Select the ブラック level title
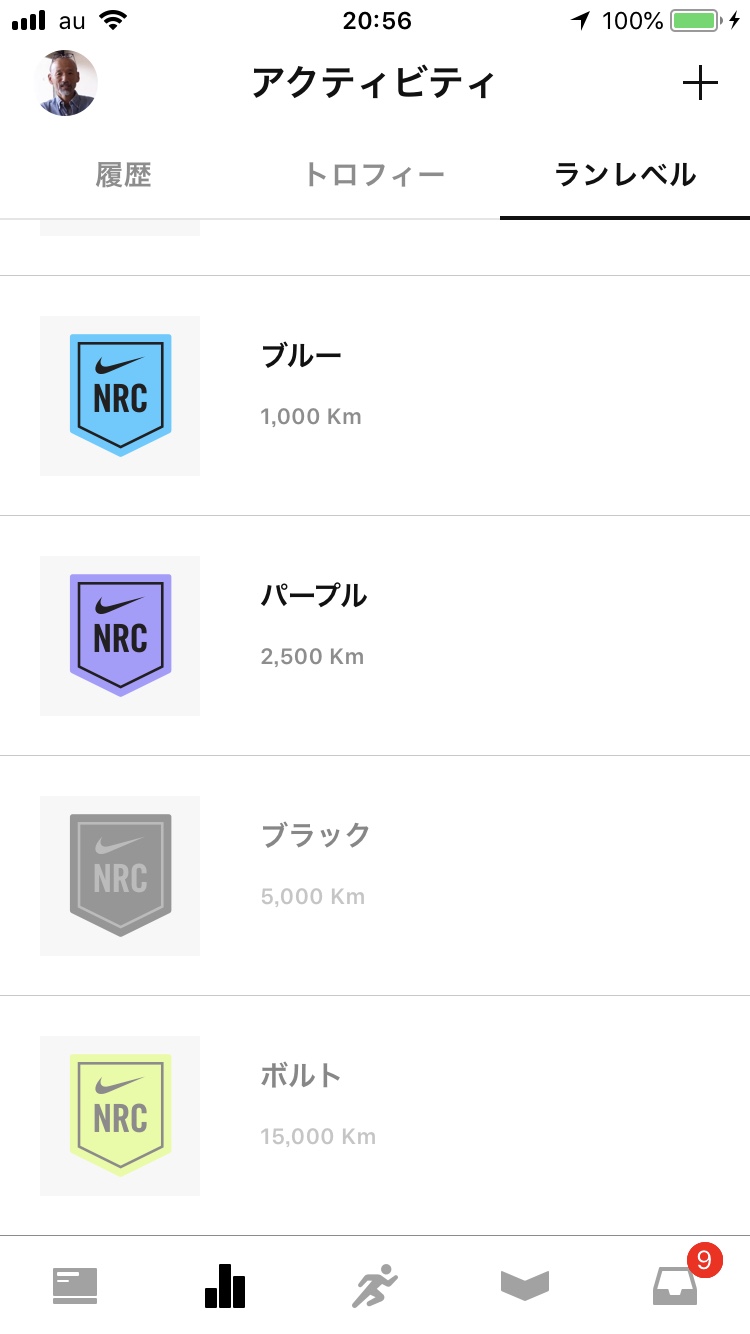Screen dimensions: 750x1334 point(316,835)
